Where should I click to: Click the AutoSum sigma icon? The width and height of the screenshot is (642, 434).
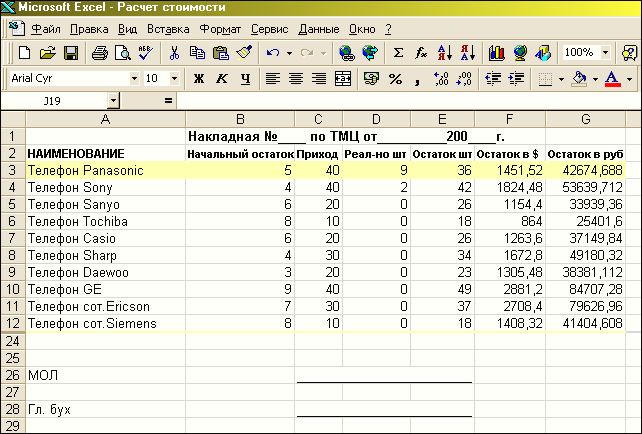398,53
